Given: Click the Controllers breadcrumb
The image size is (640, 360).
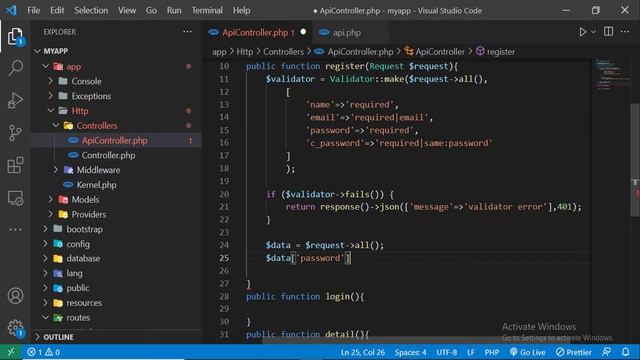Looking at the screenshot, I should pos(283,52).
